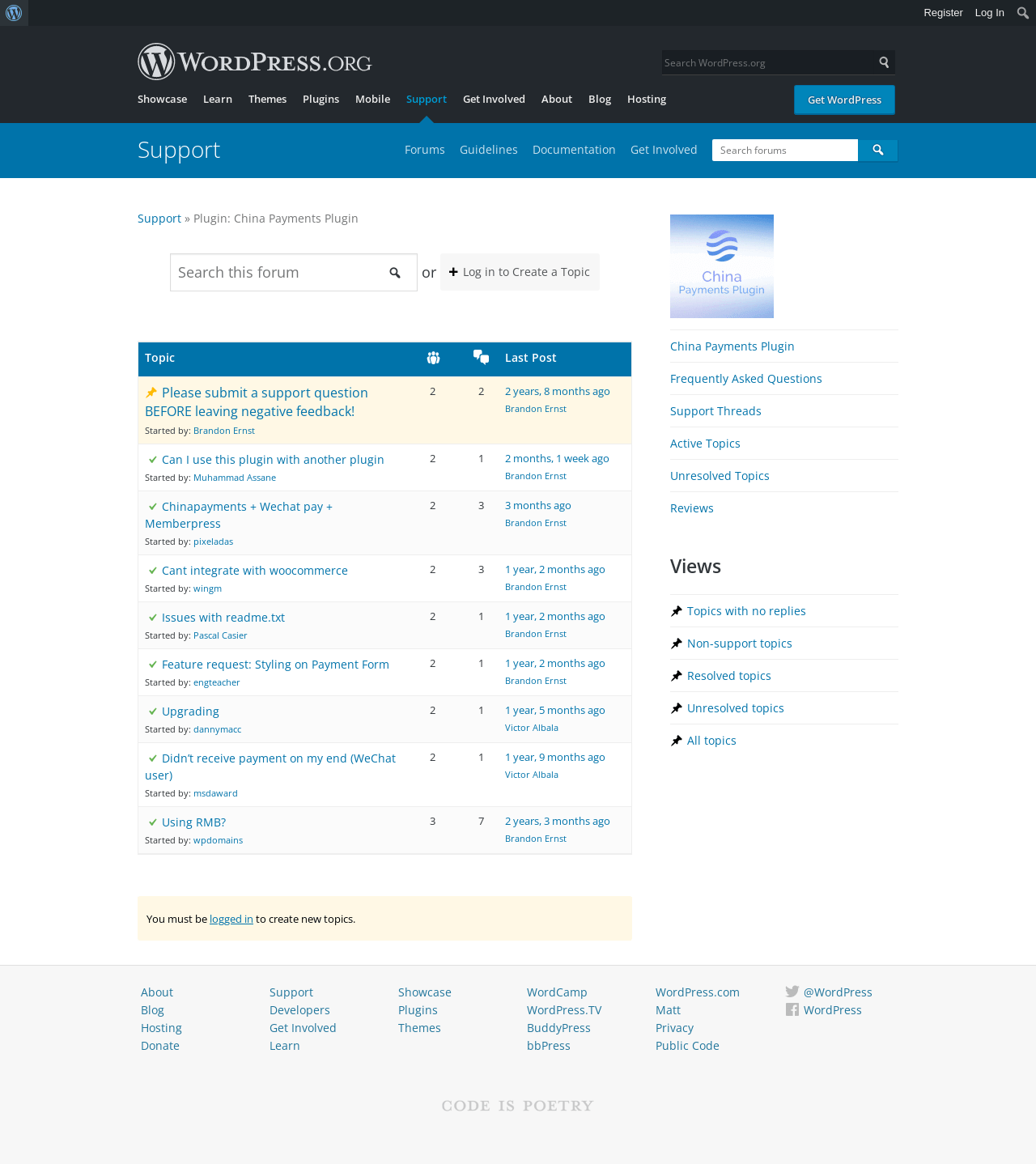Viewport: 1036px width, 1164px height.
Task: Open the bbPress footer link
Action: point(549,1046)
